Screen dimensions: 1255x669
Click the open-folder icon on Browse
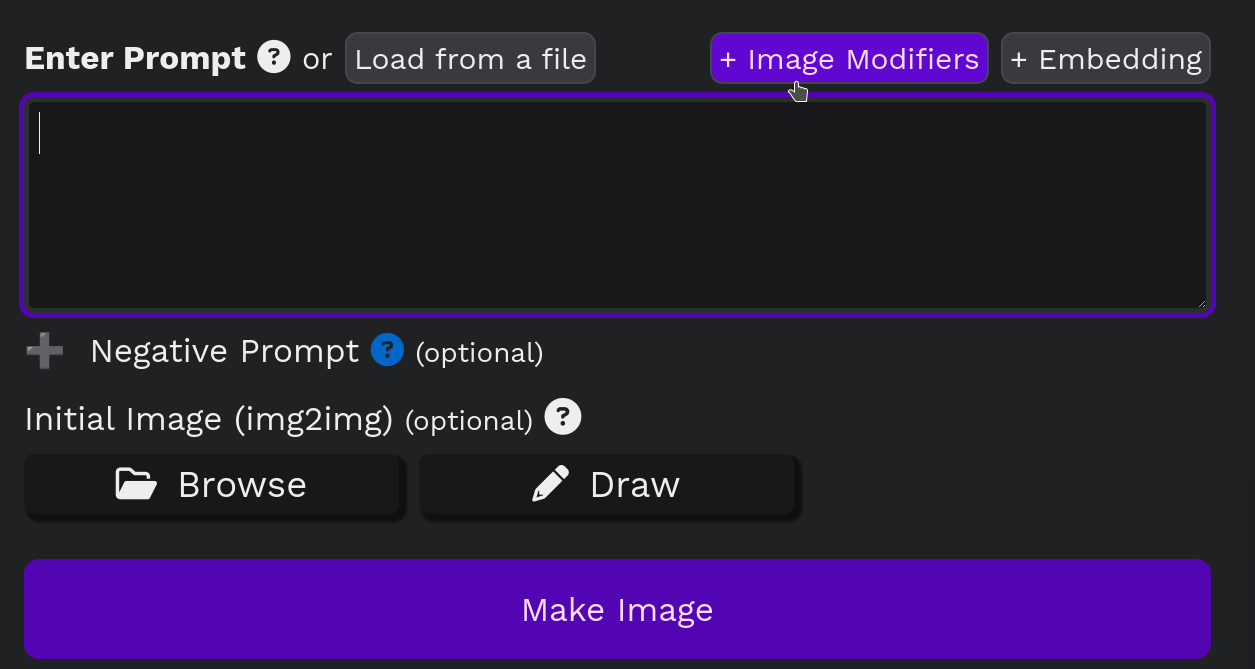click(137, 484)
